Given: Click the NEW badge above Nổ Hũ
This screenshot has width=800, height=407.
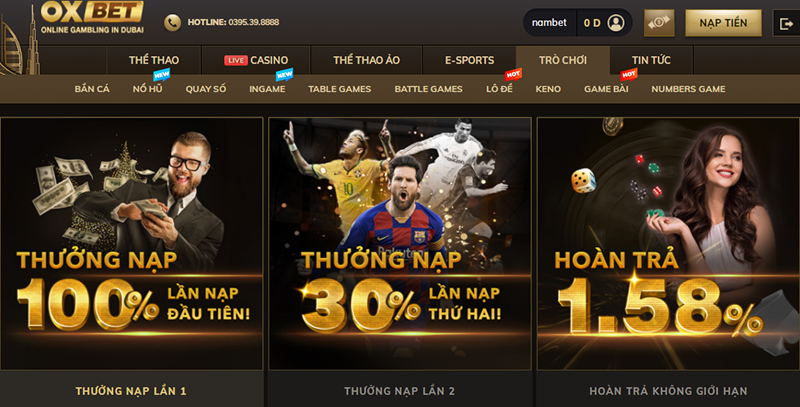Looking at the screenshot, I should click(161, 75).
